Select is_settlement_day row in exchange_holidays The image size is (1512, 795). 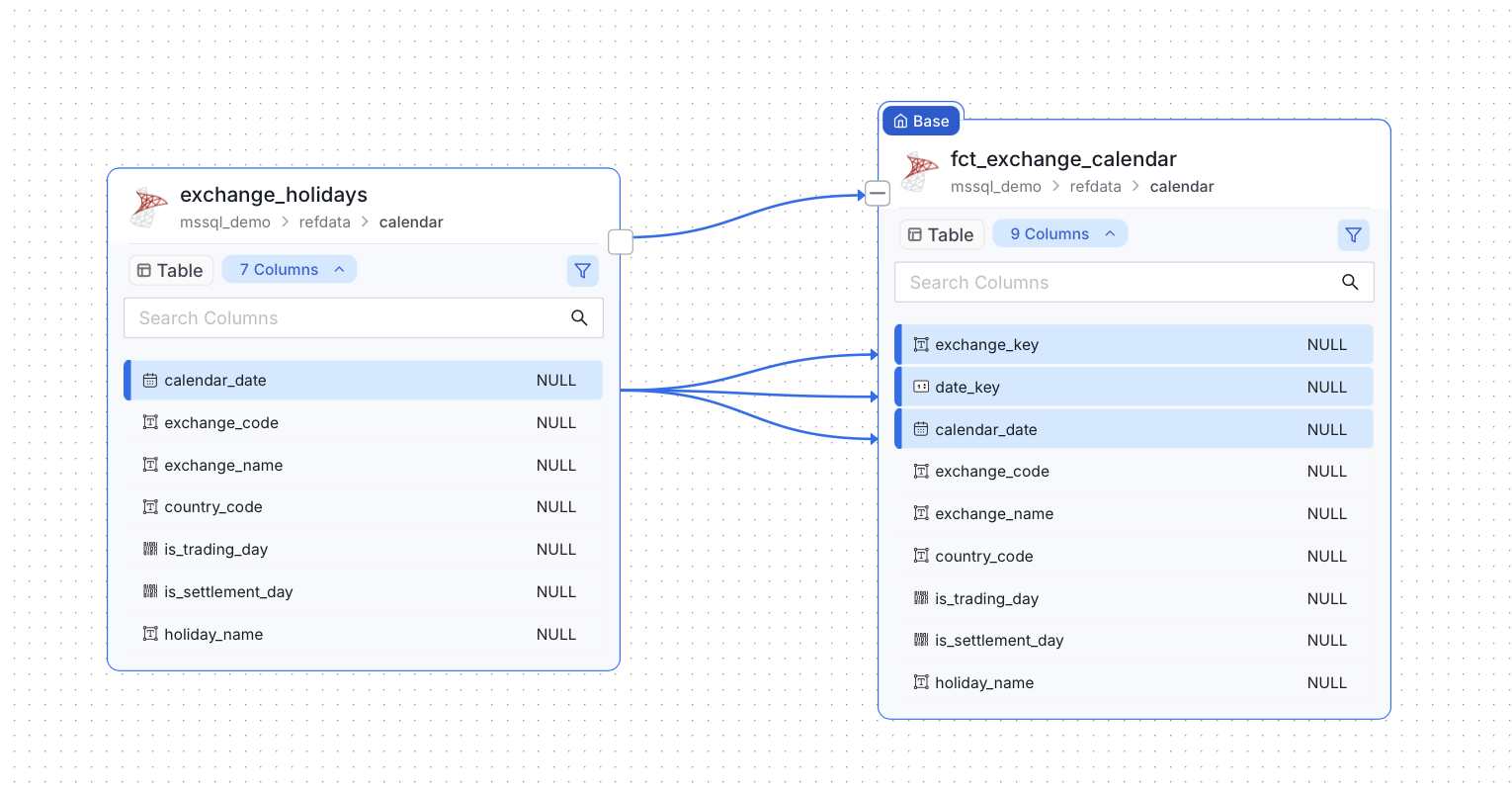(364, 591)
